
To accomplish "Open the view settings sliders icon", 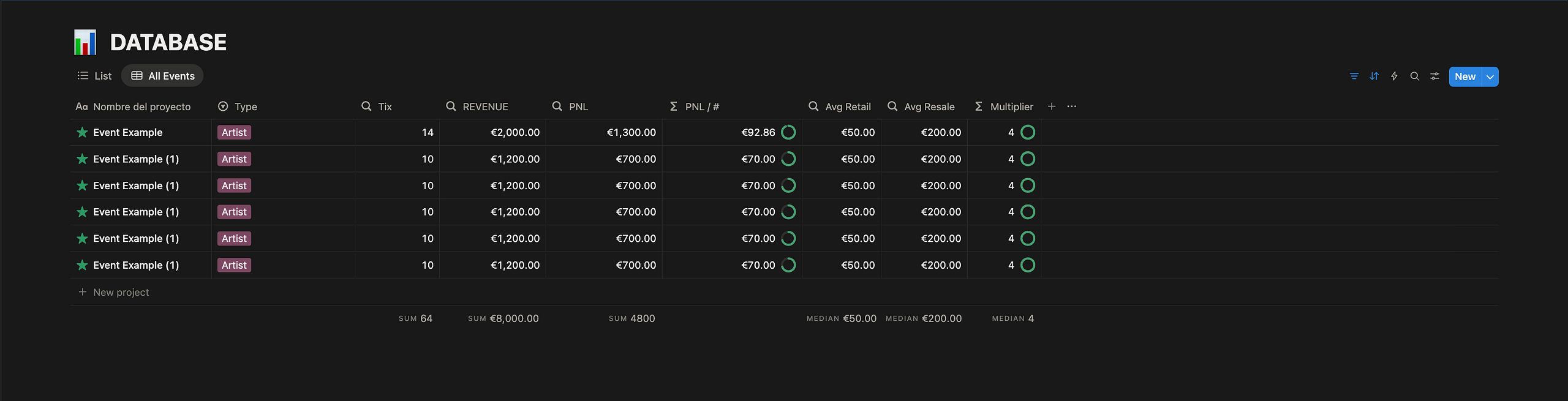I will 1434,77.
